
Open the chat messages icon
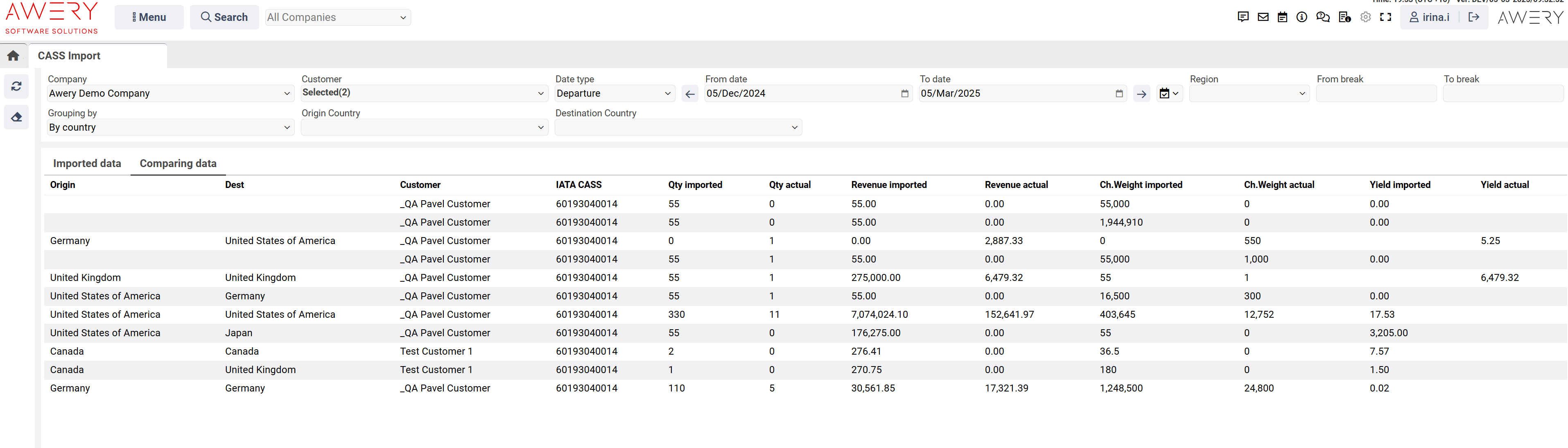click(x=1243, y=17)
